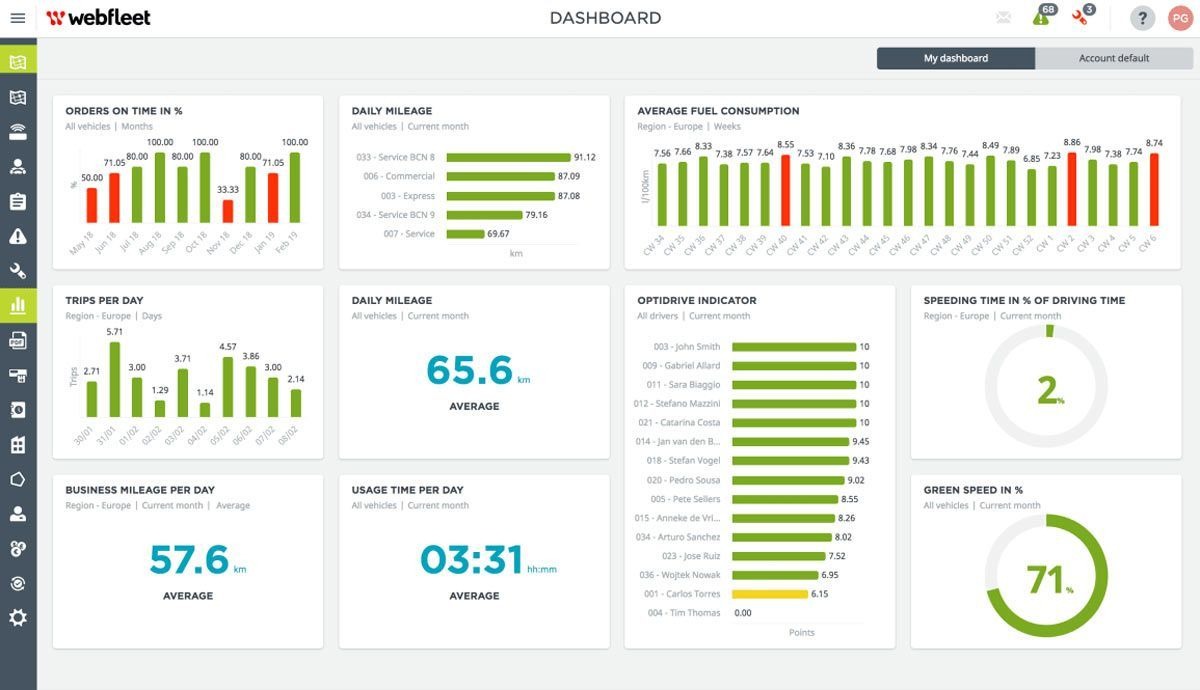
Task: Click the Speeding Time 2% donut chart
Action: click(1046, 387)
